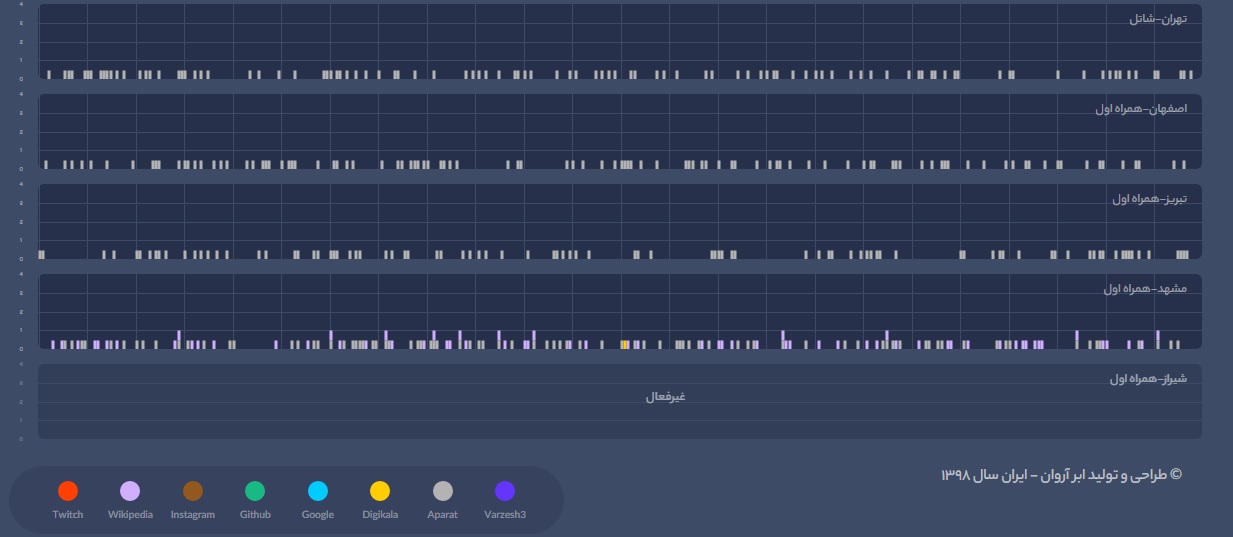Viewport: 1233px width, 537px height.
Task: Open the تهران–شاتل chart title
Action: click(1157, 19)
